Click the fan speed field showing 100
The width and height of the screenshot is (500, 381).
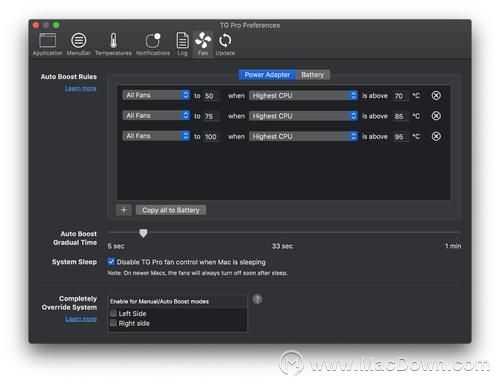(x=212, y=137)
